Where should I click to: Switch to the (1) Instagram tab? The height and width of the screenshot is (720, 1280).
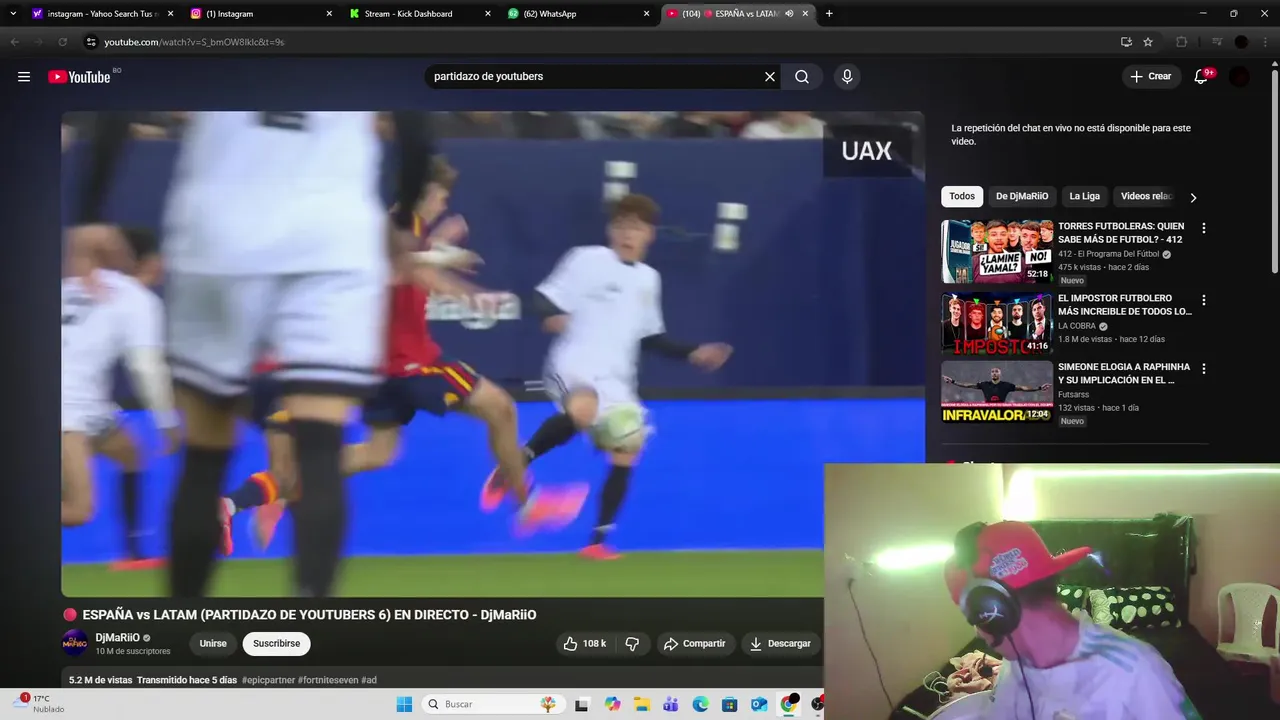[x=262, y=14]
